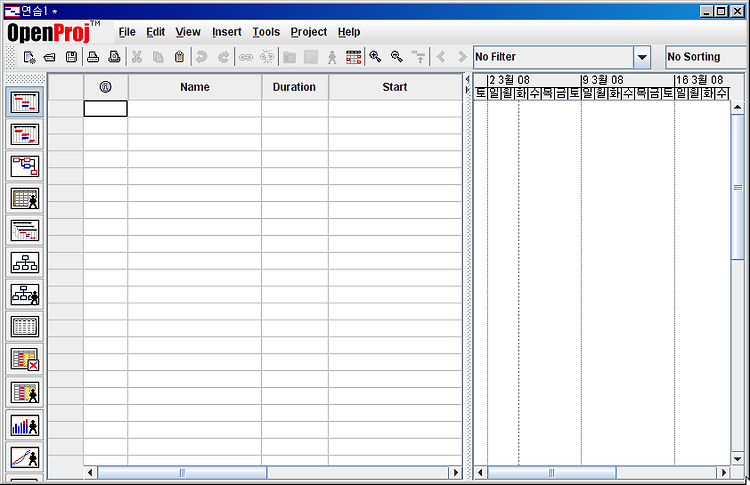Copy using the copy icon
The width and height of the screenshot is (750, 485).
(158, 57)
